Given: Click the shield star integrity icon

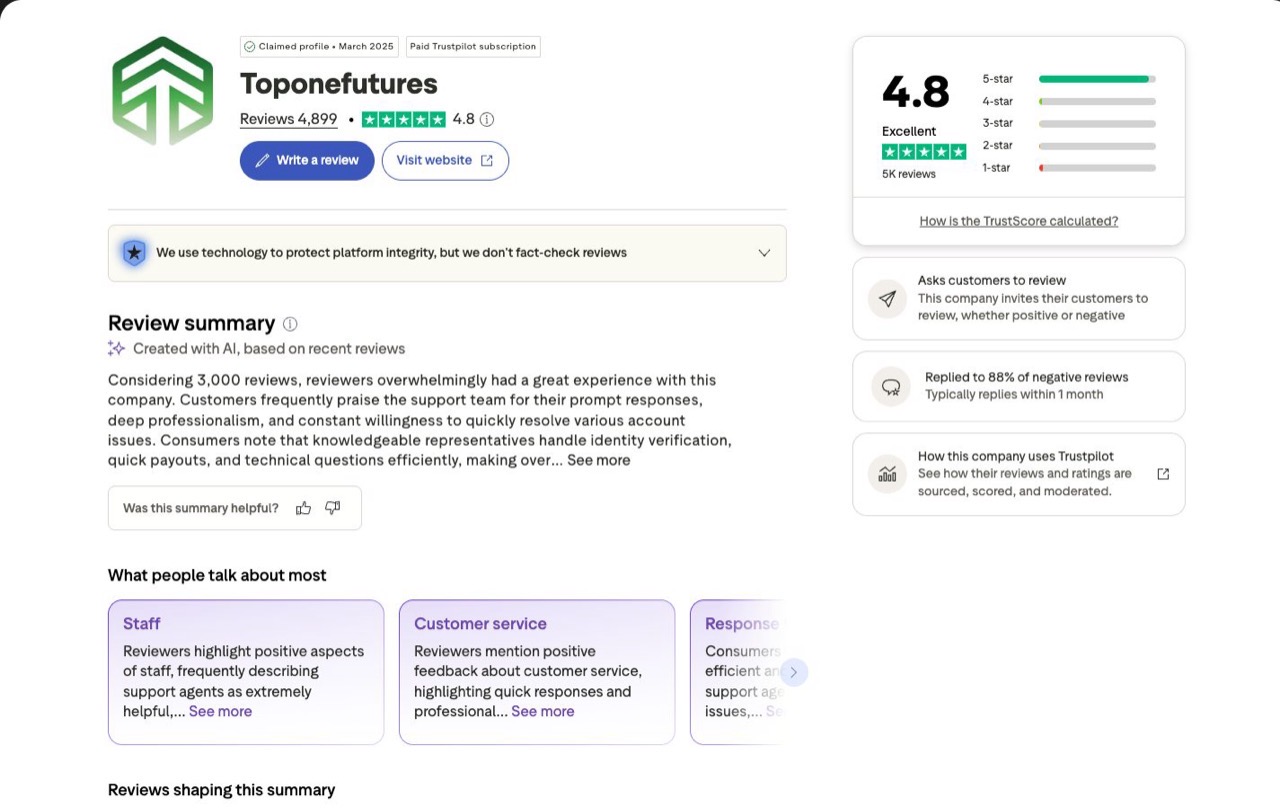Looking at the screenshot, I should [134, 253].
